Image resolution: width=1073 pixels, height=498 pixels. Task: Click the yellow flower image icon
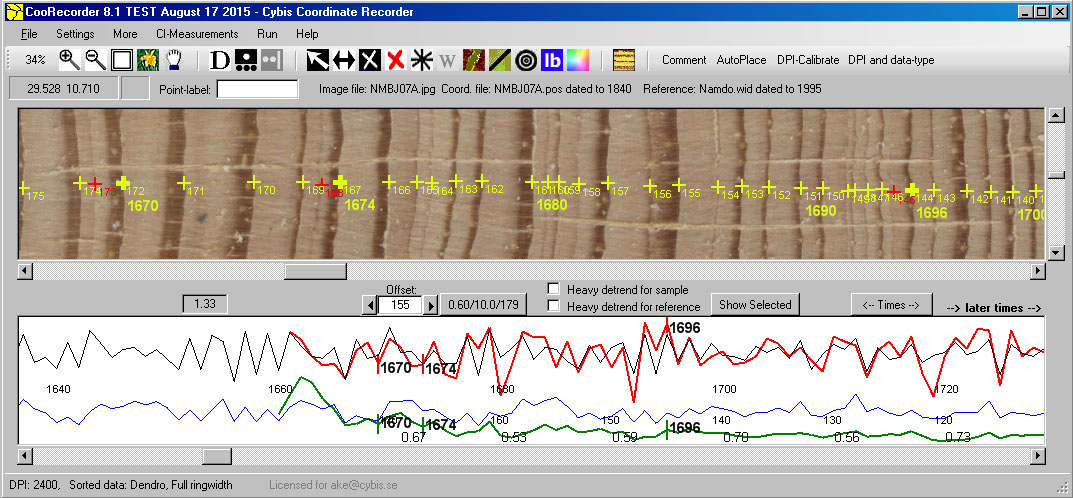(148, 60)
